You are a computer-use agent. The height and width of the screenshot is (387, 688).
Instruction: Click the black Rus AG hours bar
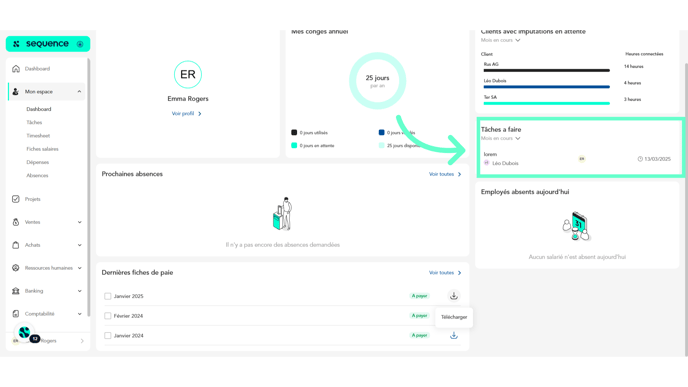tap(547, 70)
